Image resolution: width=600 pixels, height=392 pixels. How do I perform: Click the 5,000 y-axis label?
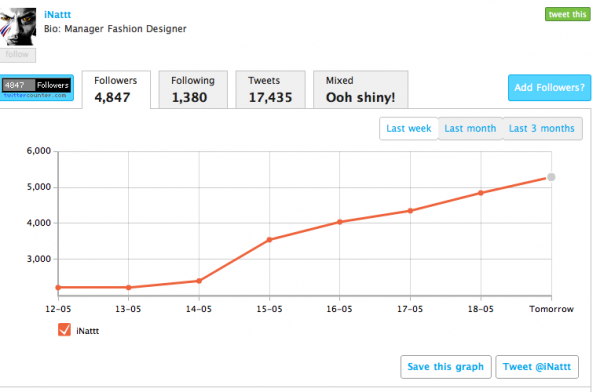[39, 187]
